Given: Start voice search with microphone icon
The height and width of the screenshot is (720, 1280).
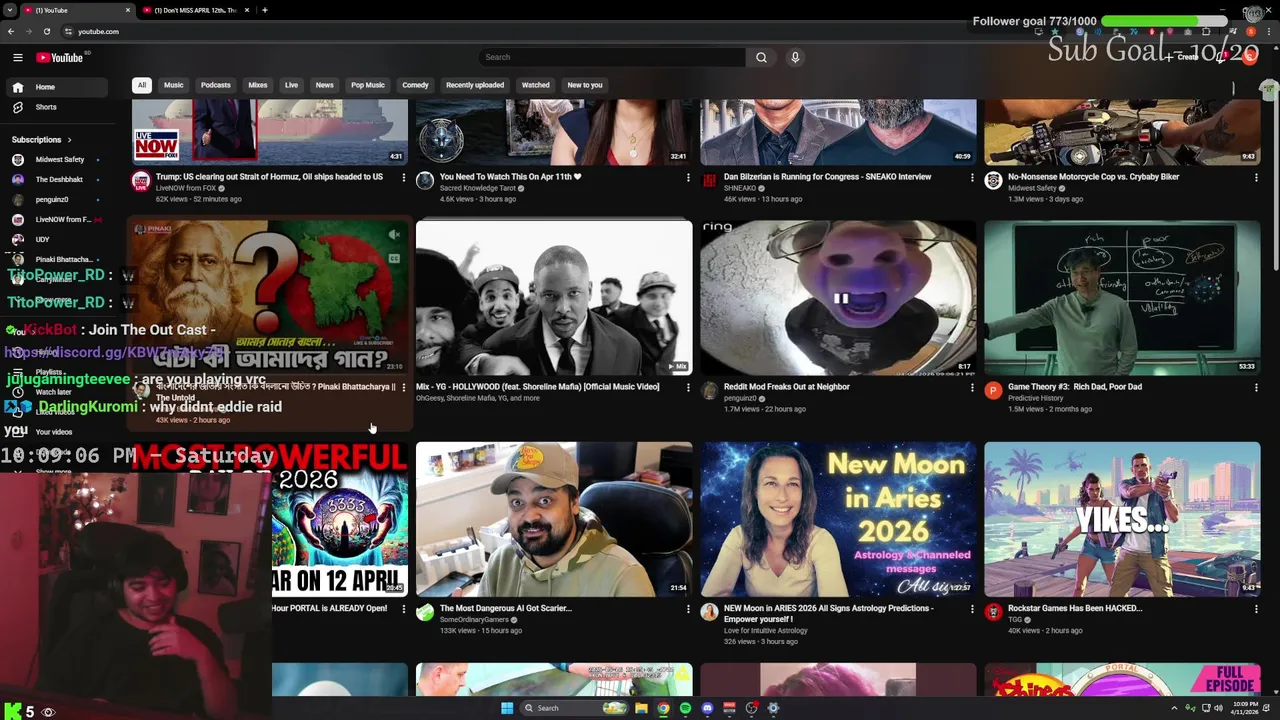Looking at the screenshot, I should [795, 57].
